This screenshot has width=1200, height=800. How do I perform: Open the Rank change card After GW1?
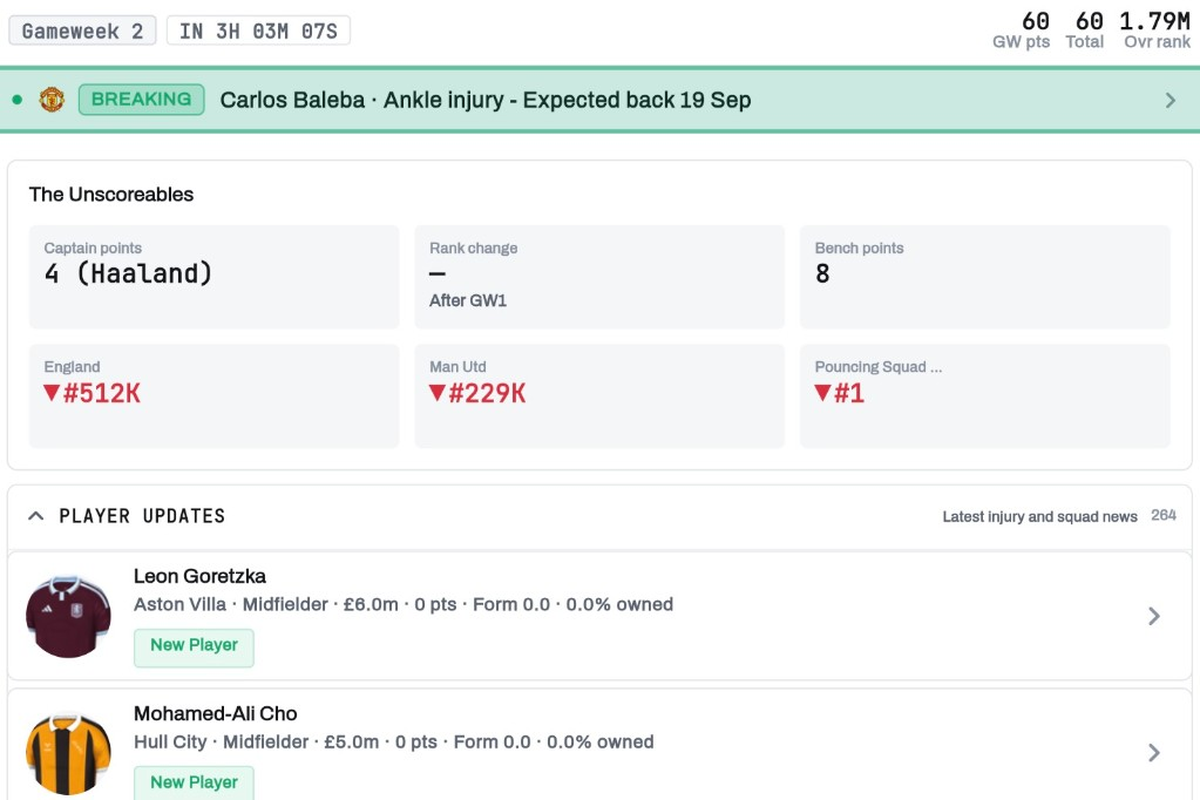click(599, 277)
